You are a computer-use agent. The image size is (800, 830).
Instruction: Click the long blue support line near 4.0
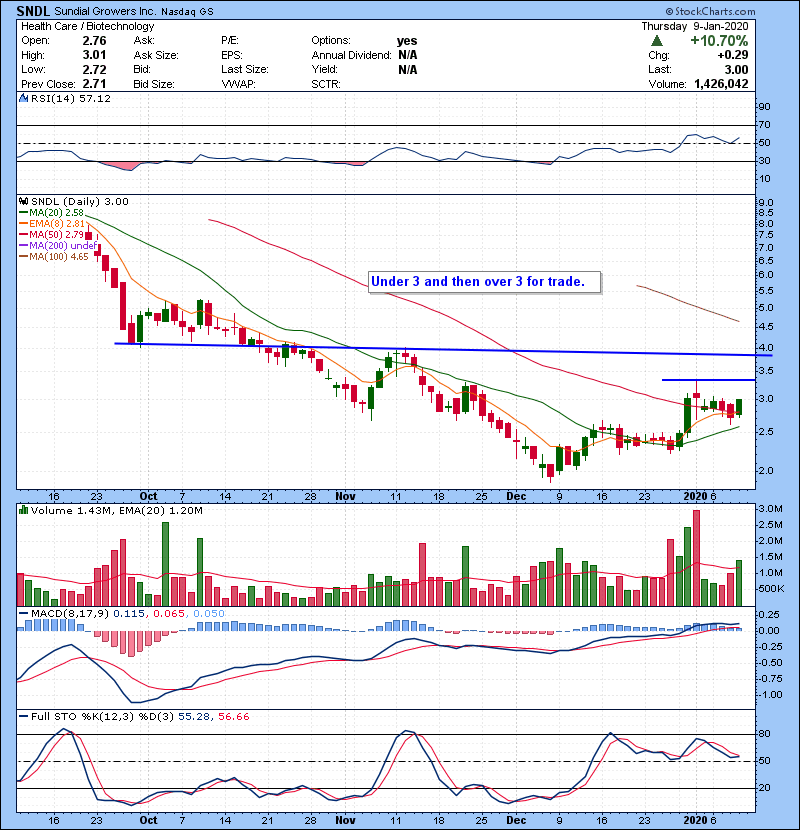[444, 350]
